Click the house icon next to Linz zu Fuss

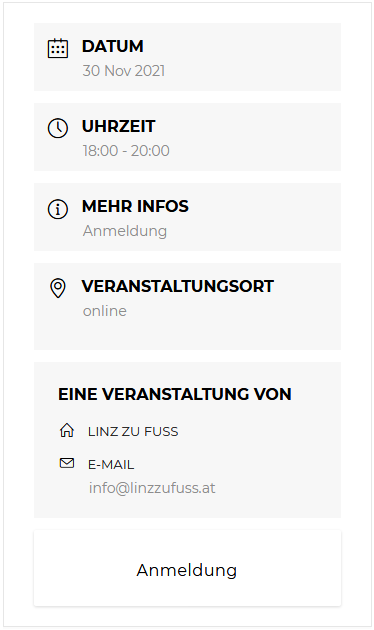(67, 430)
